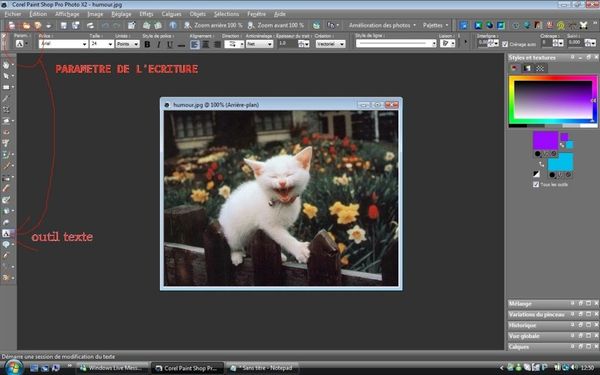This screenshot has height=375, width=600.
Task: Click the Undo arrow icon
Action: coord(105,25)
